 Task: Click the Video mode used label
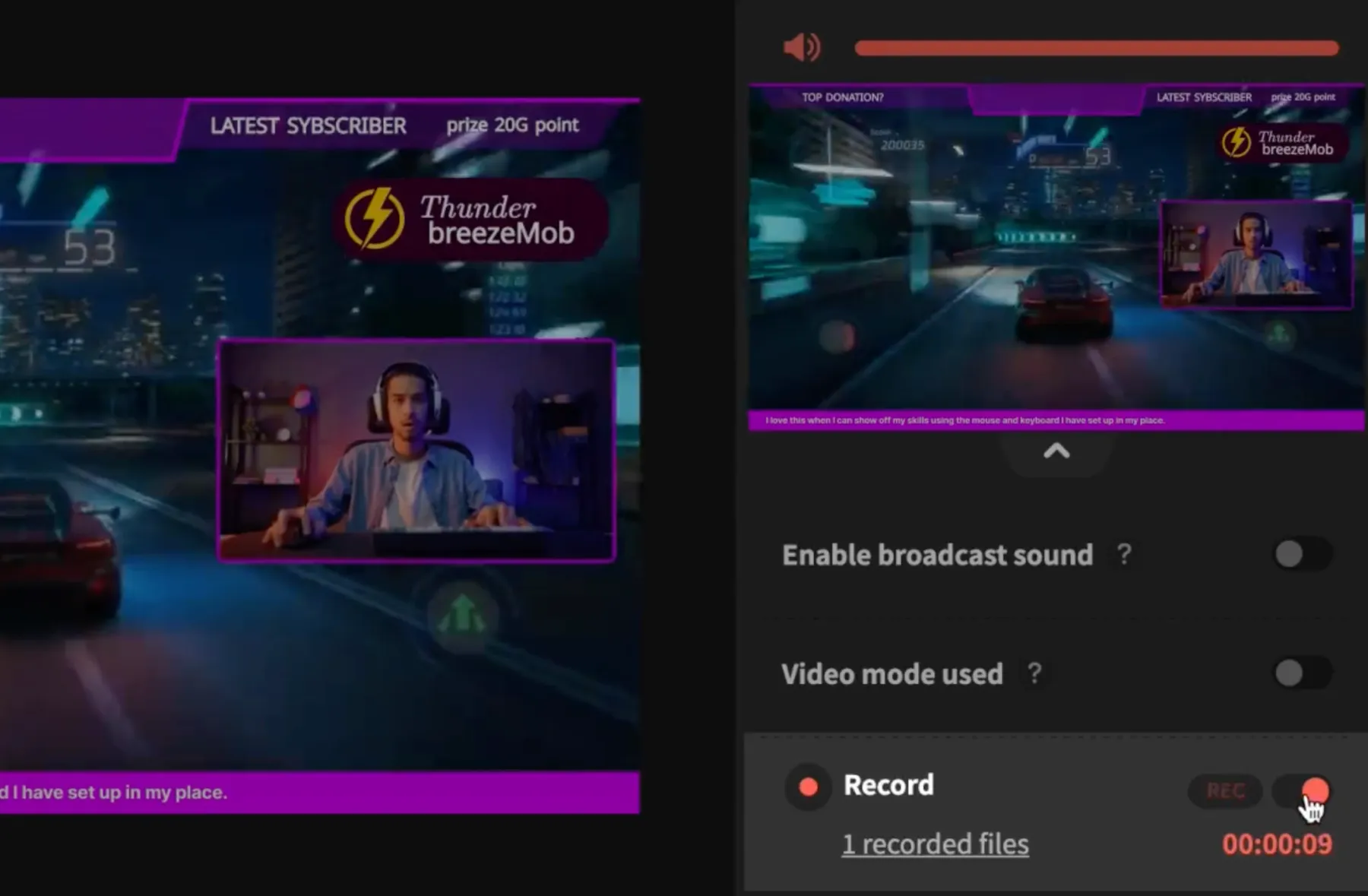(x=892, y=674)
